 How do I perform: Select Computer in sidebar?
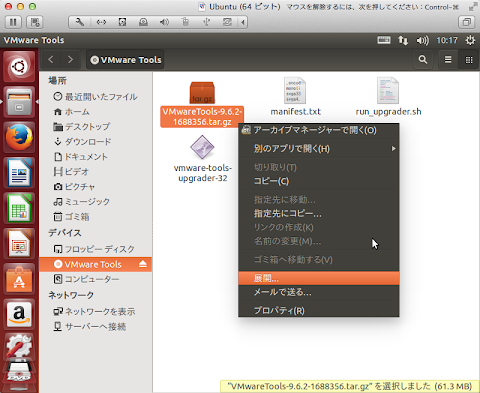(95, 279)
